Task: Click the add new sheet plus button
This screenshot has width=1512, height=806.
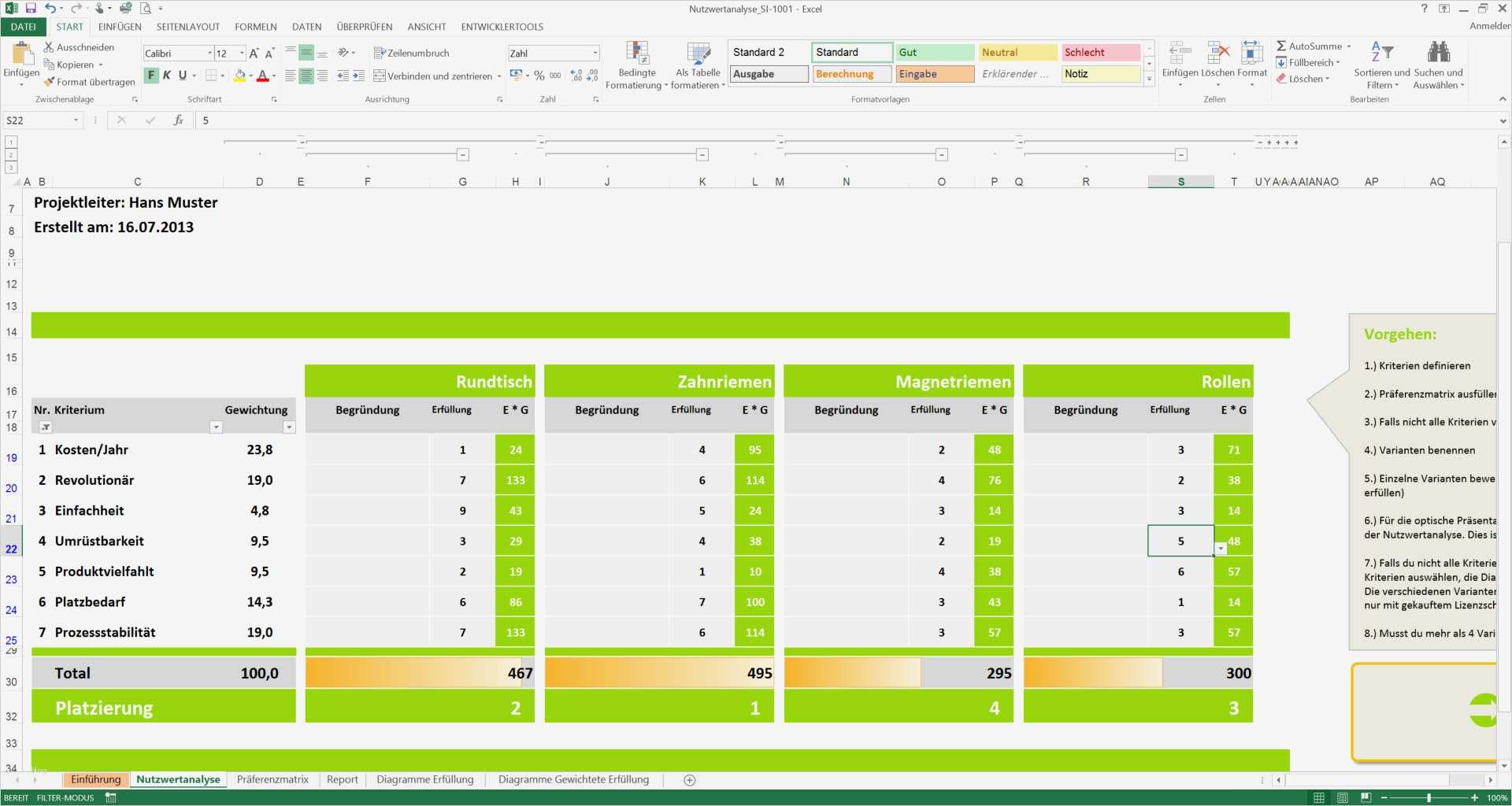Action: click(x=689, y=779)
